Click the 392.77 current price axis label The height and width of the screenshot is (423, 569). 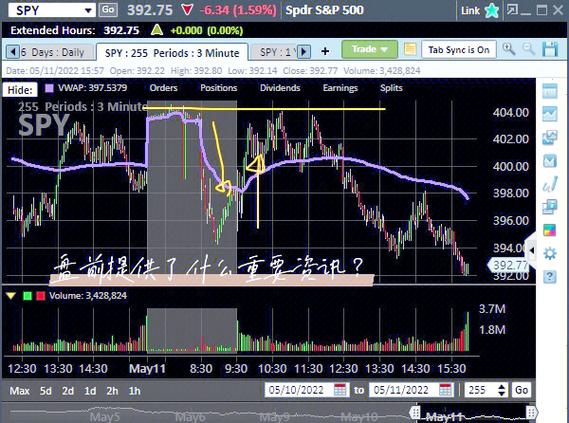(509, 265)
